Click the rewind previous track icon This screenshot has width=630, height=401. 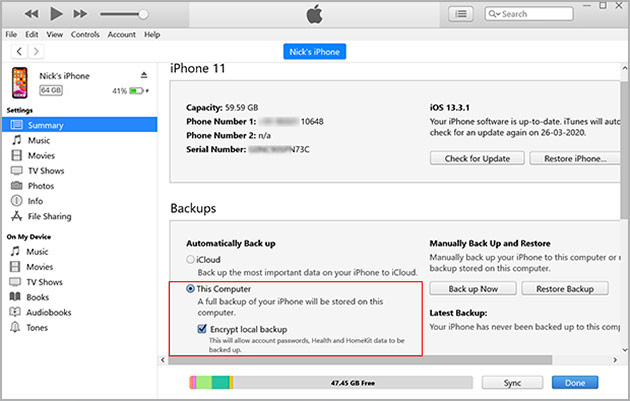pos(31,15)
